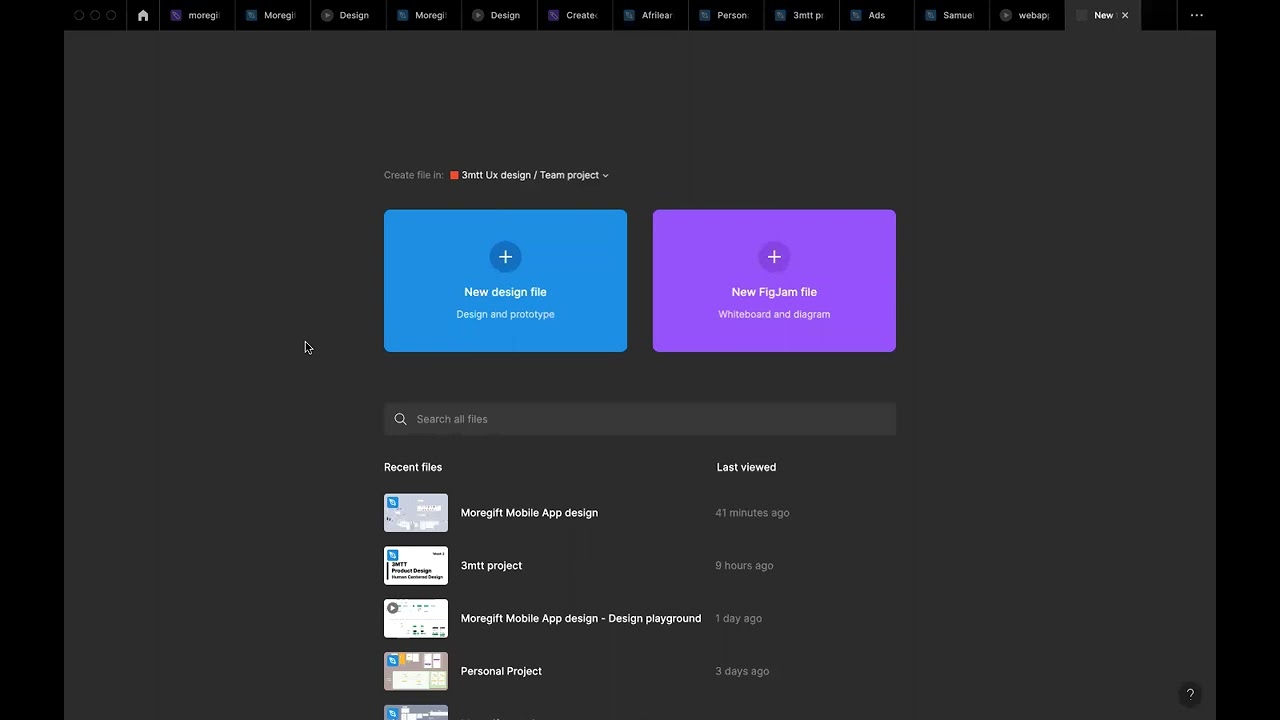Click the search magnifier icon

[400, 419]
